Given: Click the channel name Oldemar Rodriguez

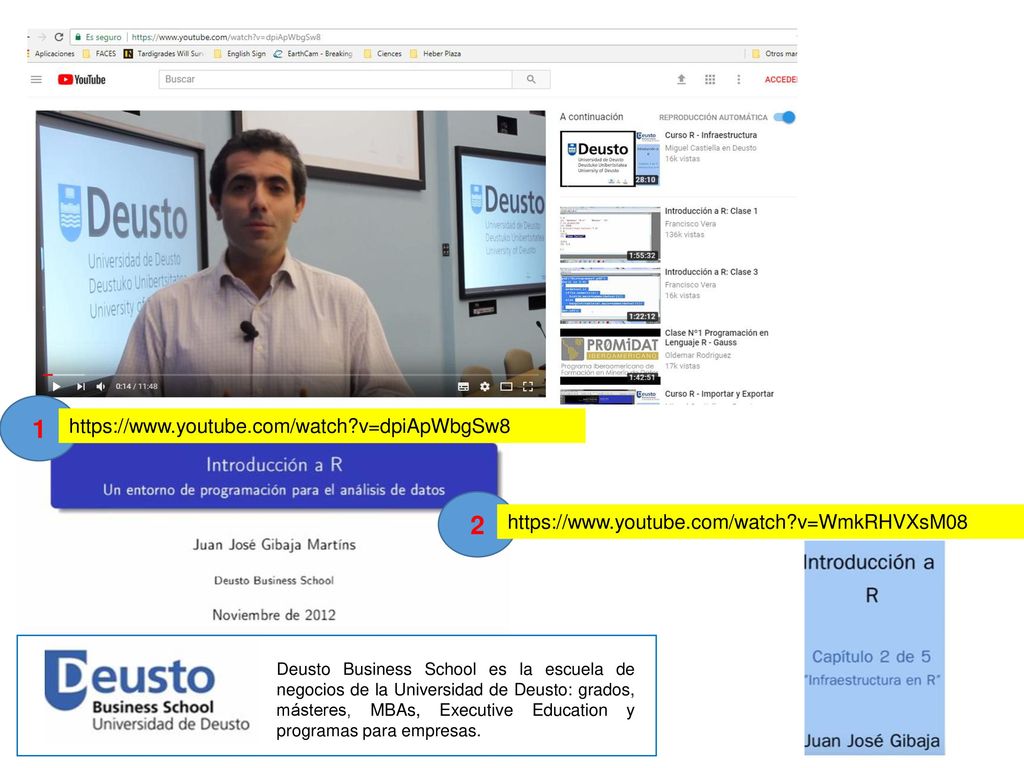Looking at the screenshot, I should [x=697, y=355].
